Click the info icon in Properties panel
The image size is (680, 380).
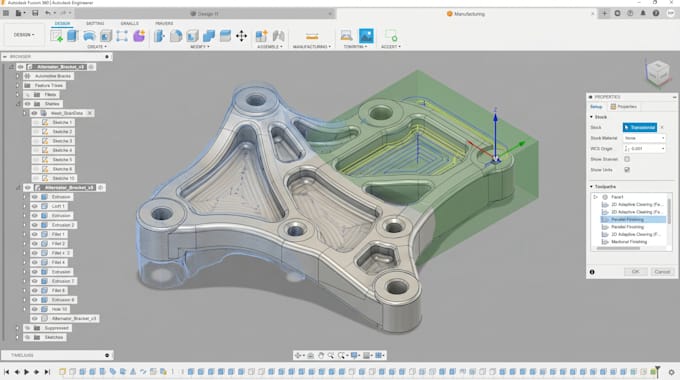(592, 272)
